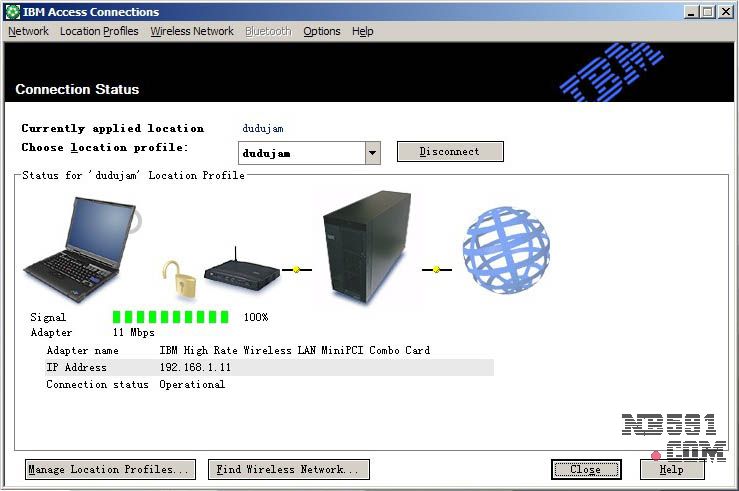739x491 pixels.
Task: Click the black server tower icon
Action: 367,247
